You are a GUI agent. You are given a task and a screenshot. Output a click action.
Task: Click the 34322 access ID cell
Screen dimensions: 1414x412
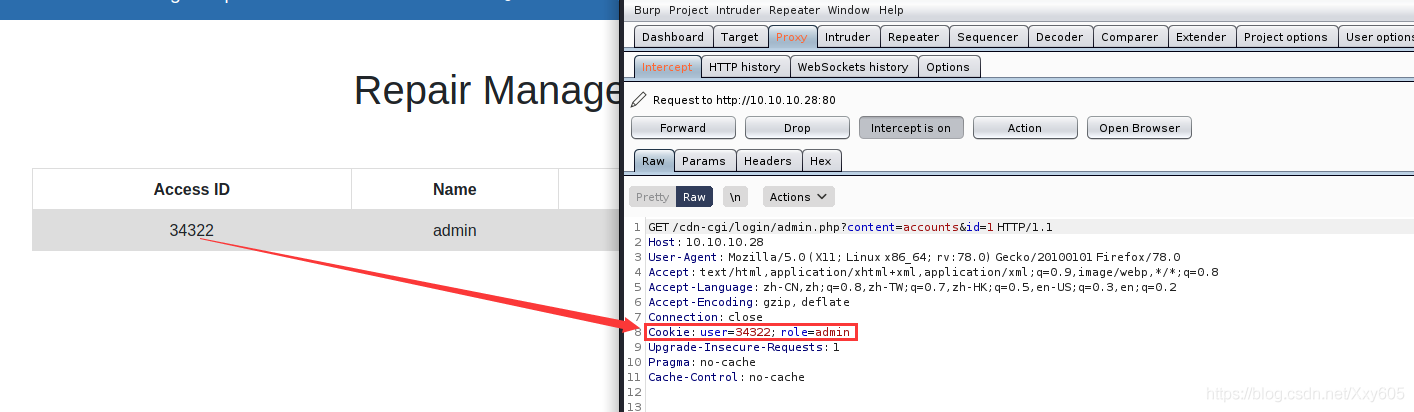click(x=192, y=230)
